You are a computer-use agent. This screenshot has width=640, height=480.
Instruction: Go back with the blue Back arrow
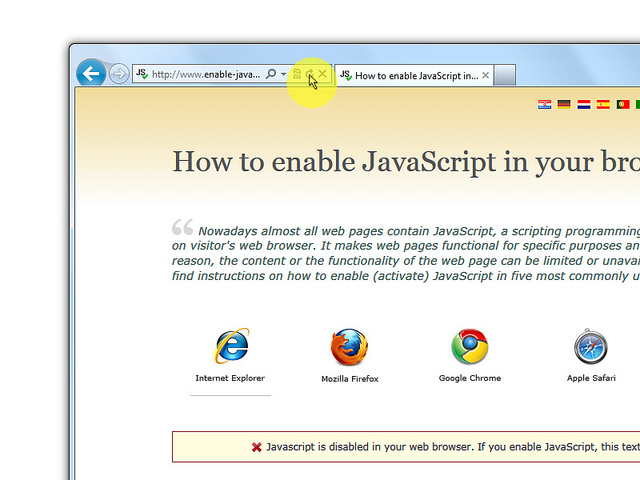click(x=91, y=73)
